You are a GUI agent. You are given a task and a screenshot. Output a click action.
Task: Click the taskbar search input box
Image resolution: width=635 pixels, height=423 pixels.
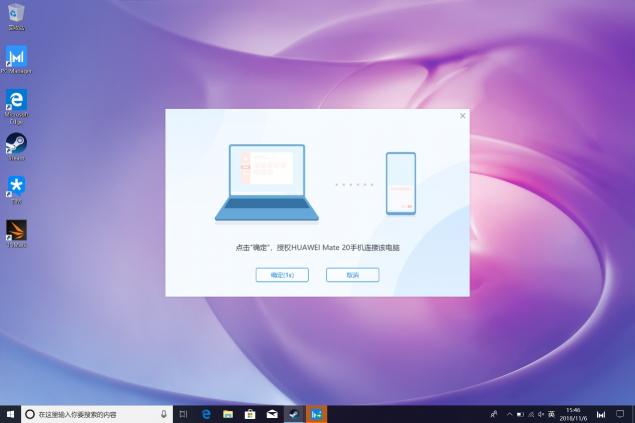click(x=97, y=414)
